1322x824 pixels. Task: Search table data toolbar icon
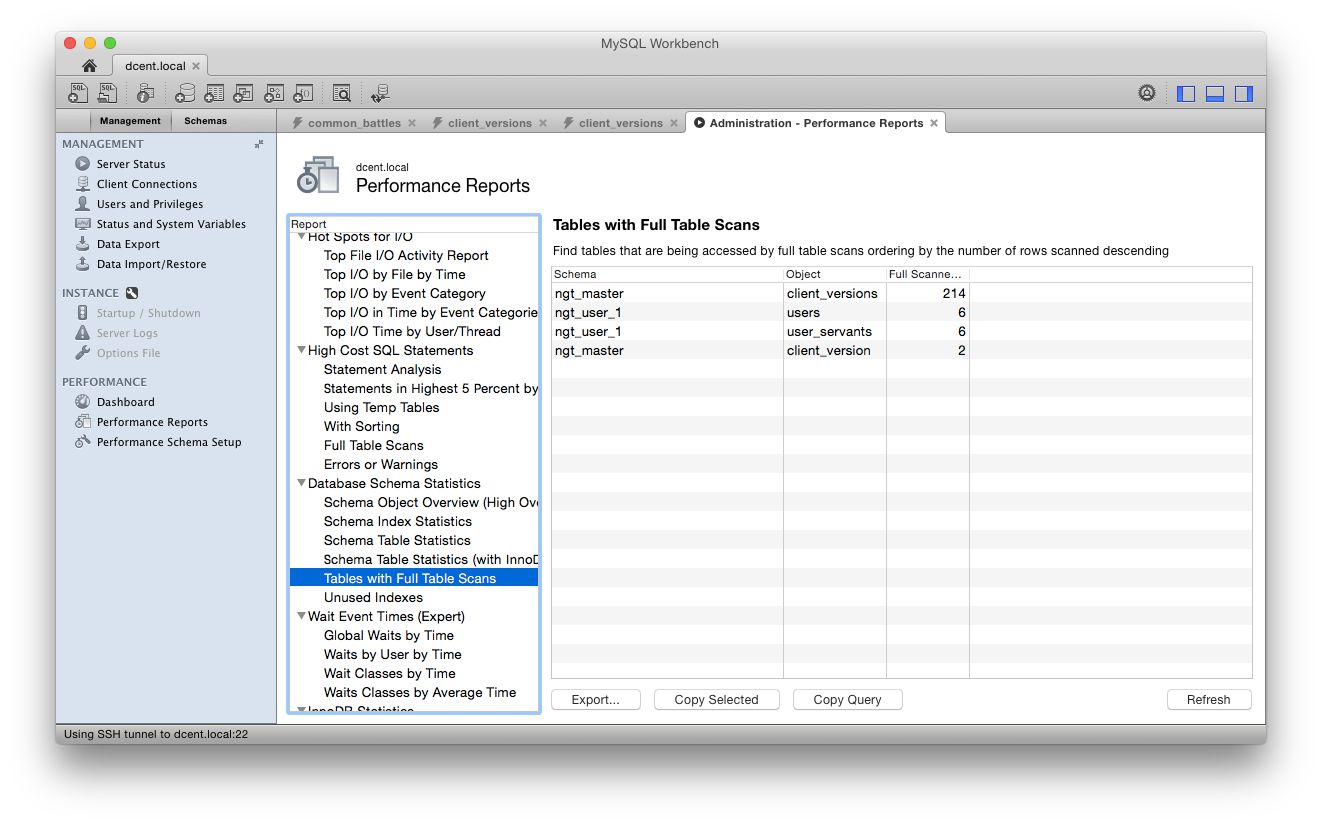pos(341,93)
